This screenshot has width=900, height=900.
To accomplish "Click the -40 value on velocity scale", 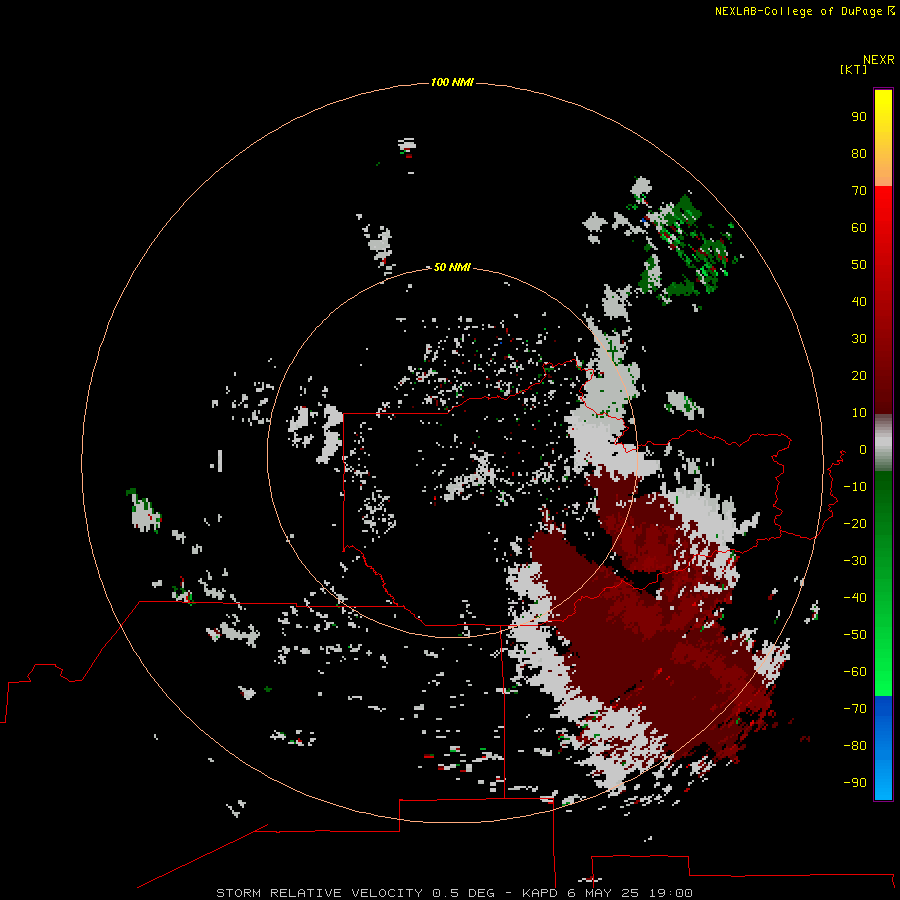I will (x=855, y=598).
